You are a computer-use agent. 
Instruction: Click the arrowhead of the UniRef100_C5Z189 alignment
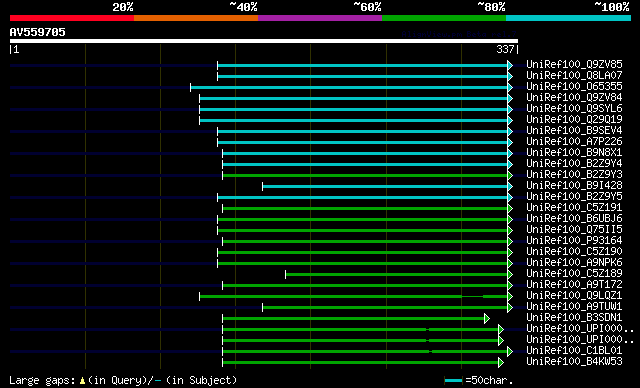click(510, 275)
